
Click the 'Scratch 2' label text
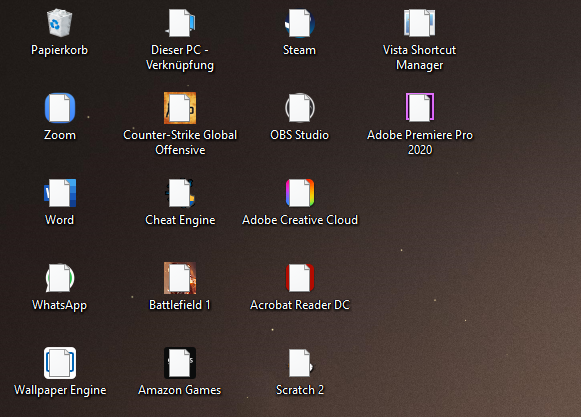[300, 390]
